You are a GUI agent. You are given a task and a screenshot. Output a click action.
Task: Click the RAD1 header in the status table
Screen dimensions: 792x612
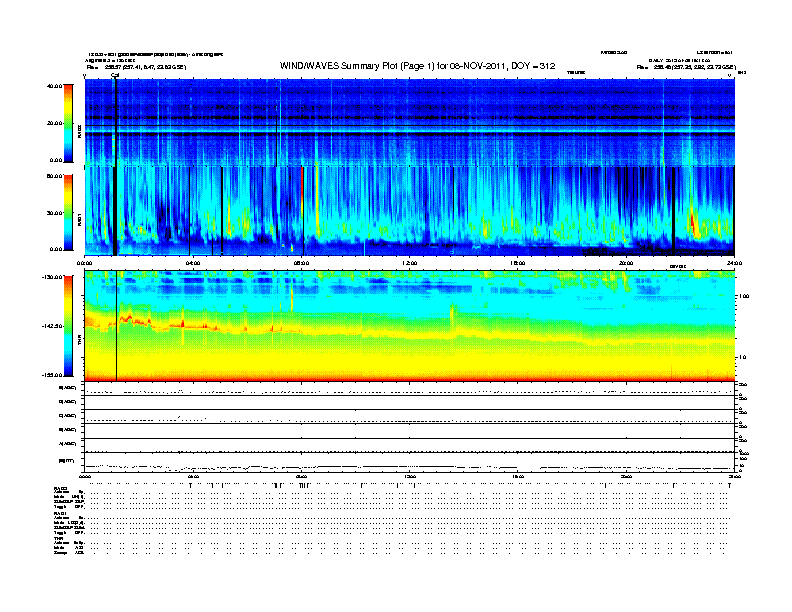[61, 514]
